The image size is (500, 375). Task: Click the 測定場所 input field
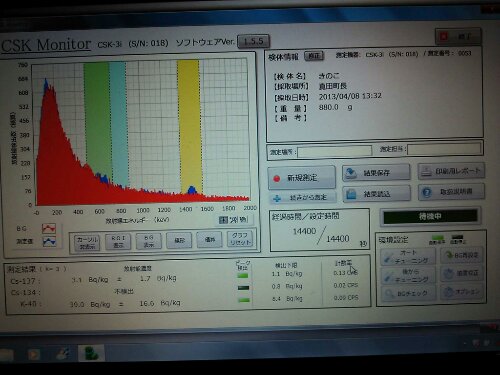pos(335,151)
